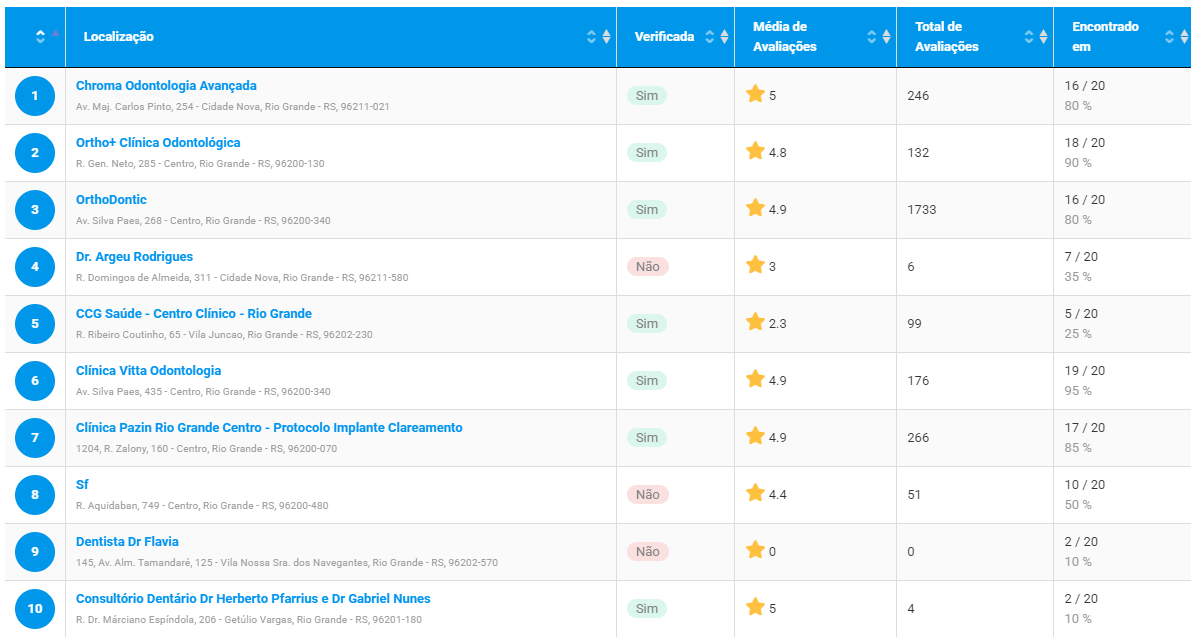The width and height of the screenshot is (1191, 641).
Task: Click the rank 3 circle badge
Action: [35, 210]
